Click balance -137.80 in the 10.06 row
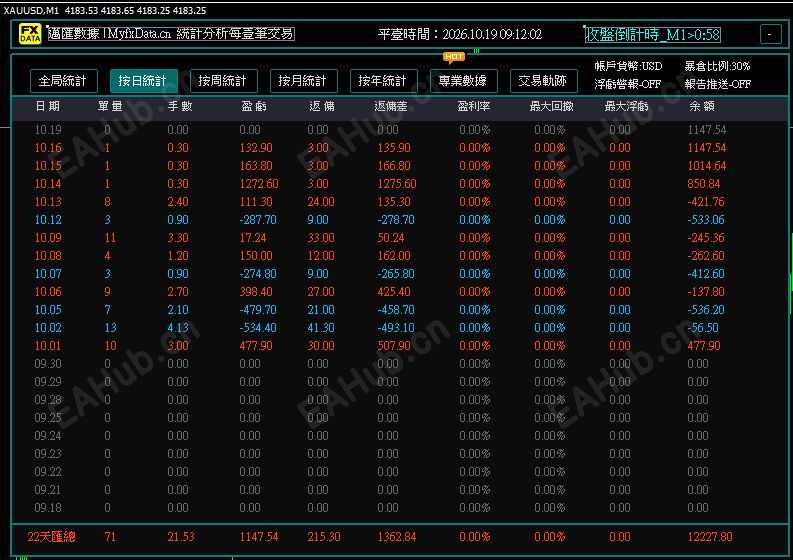The image size is (793, 560). [706, 292]
